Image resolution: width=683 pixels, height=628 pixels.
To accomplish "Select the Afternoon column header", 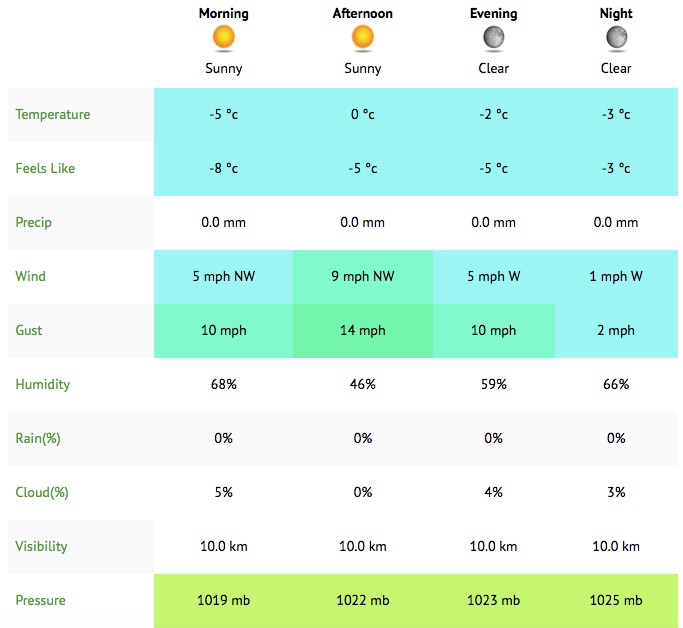I will (362, 14).
